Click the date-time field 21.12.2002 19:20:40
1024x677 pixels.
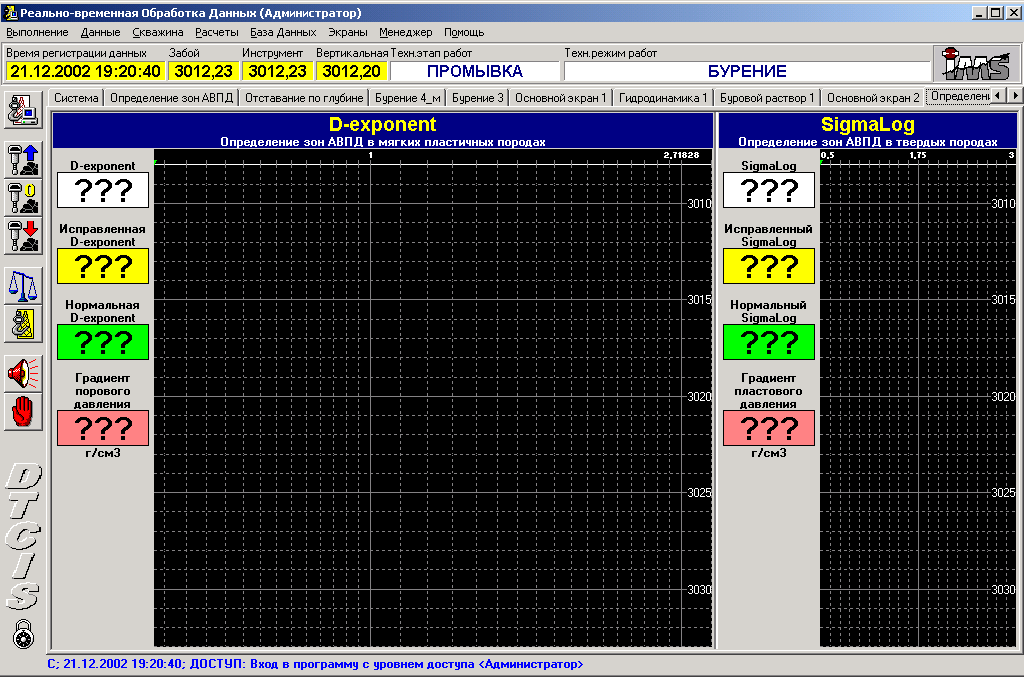[85, 71]
